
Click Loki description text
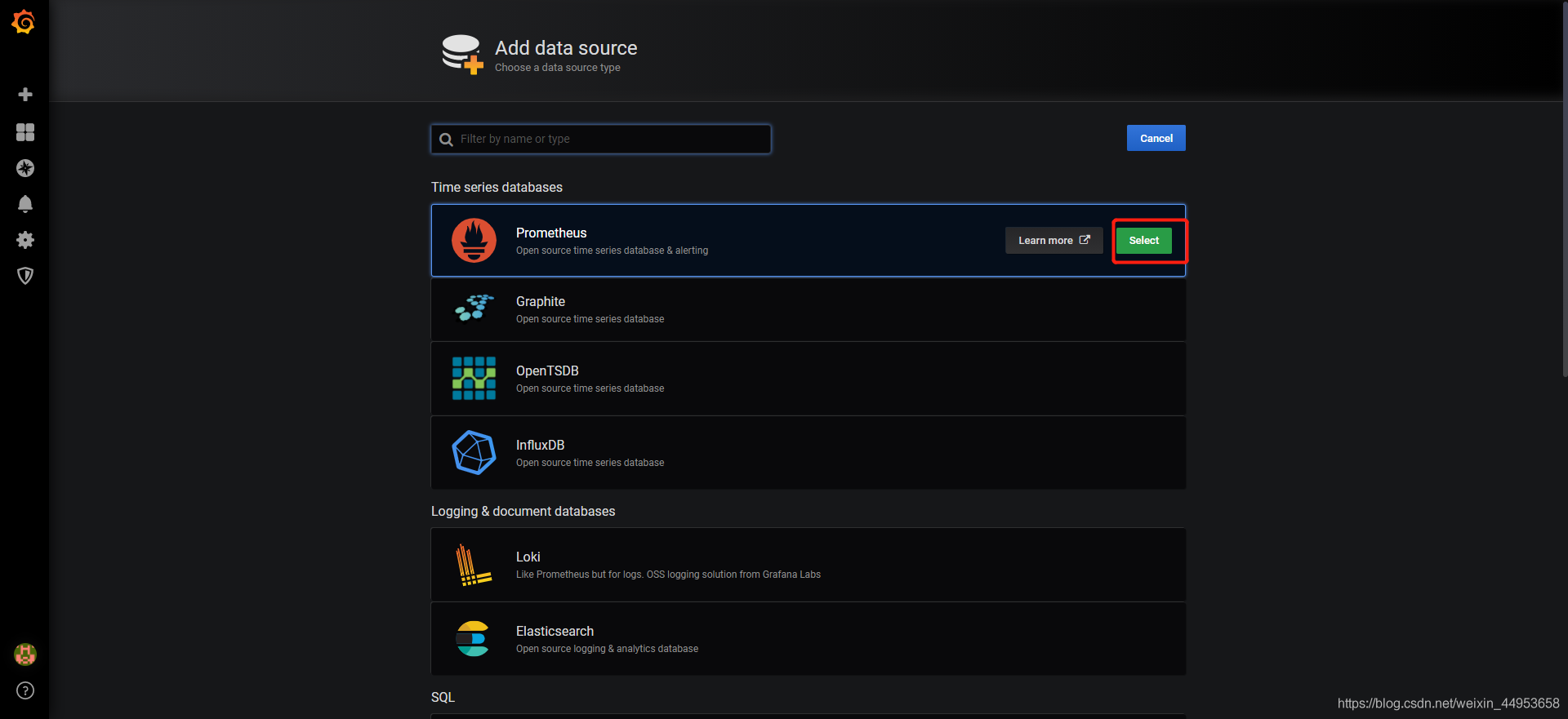(x=668, y=575)
